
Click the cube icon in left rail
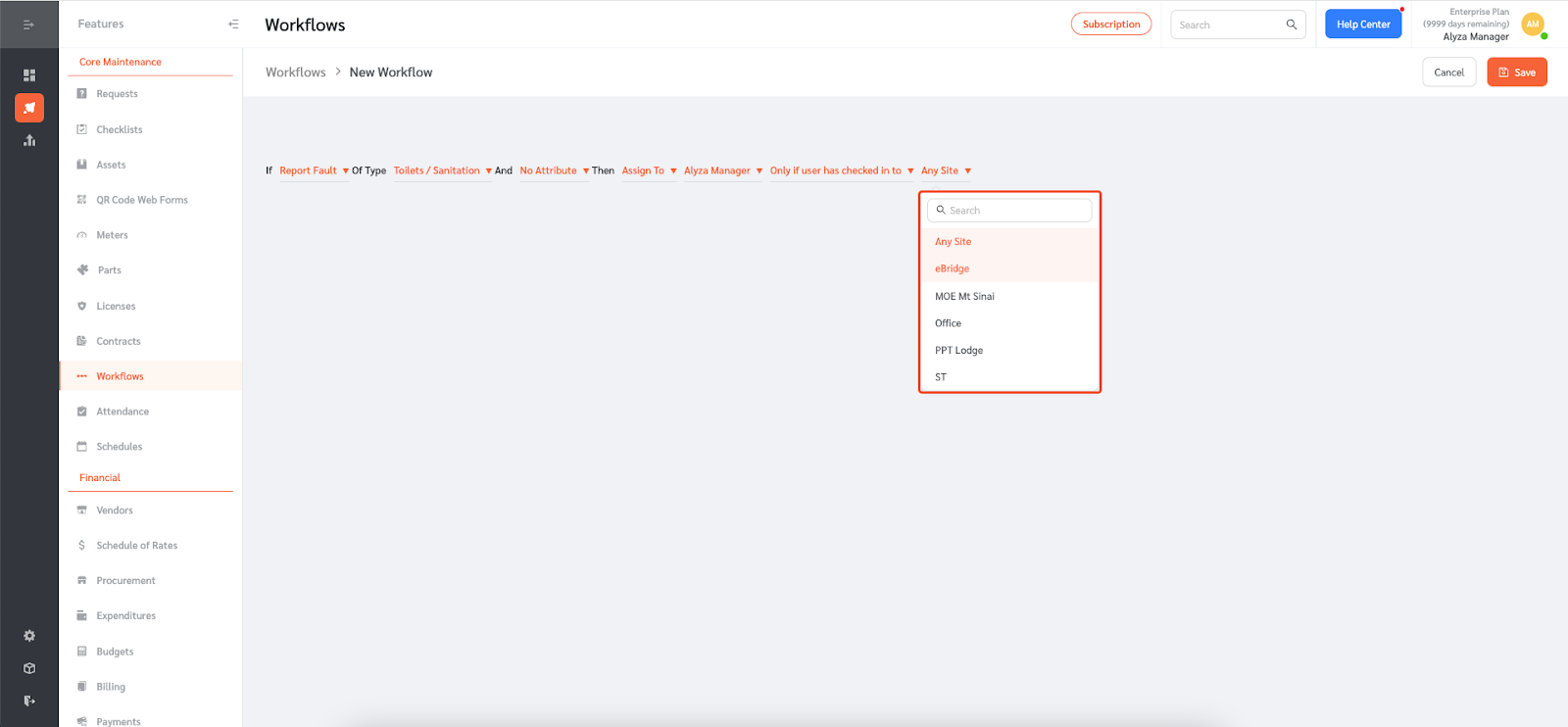coord(29,668)
